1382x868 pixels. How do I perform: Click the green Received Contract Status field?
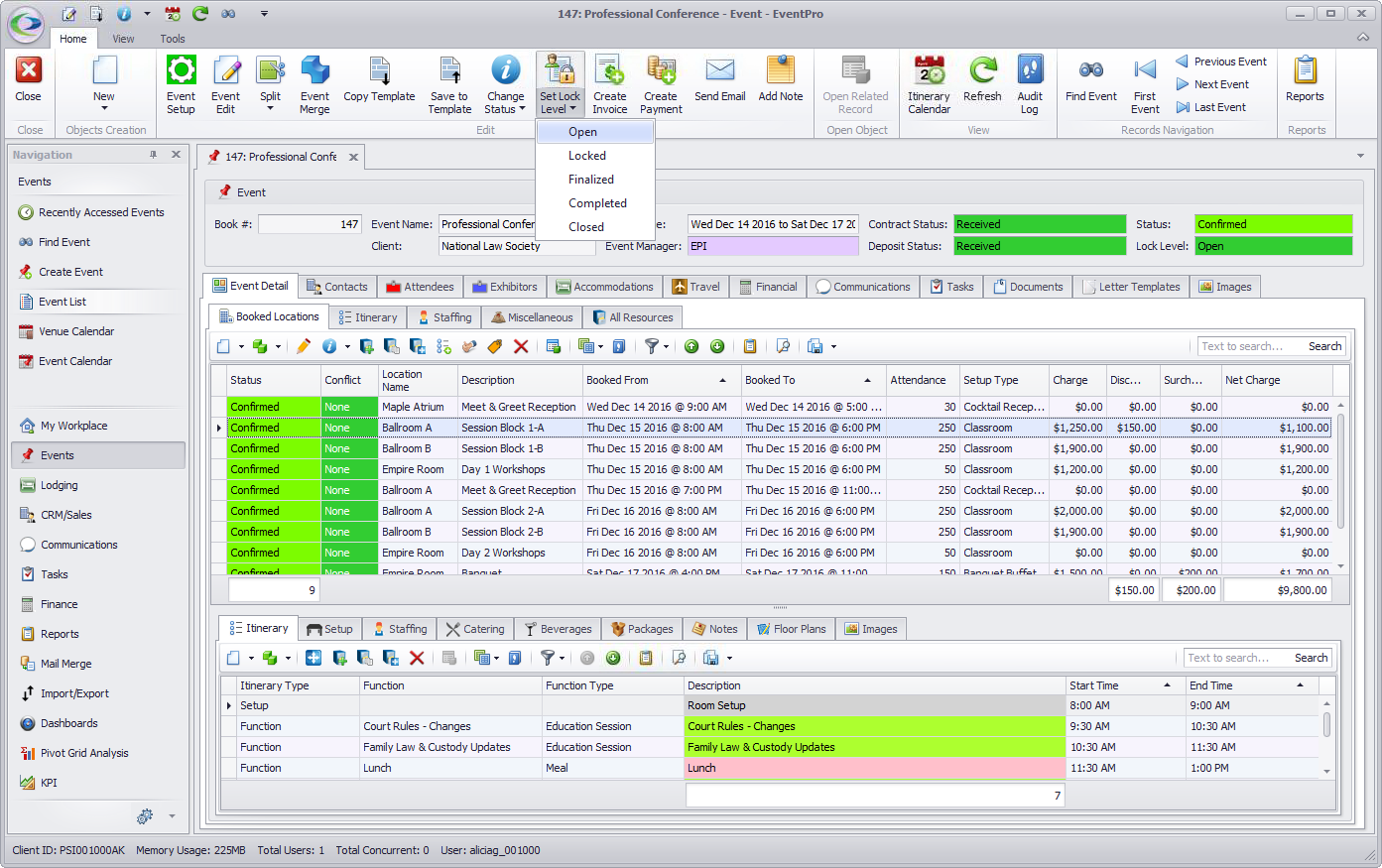tap(1040, 224)
